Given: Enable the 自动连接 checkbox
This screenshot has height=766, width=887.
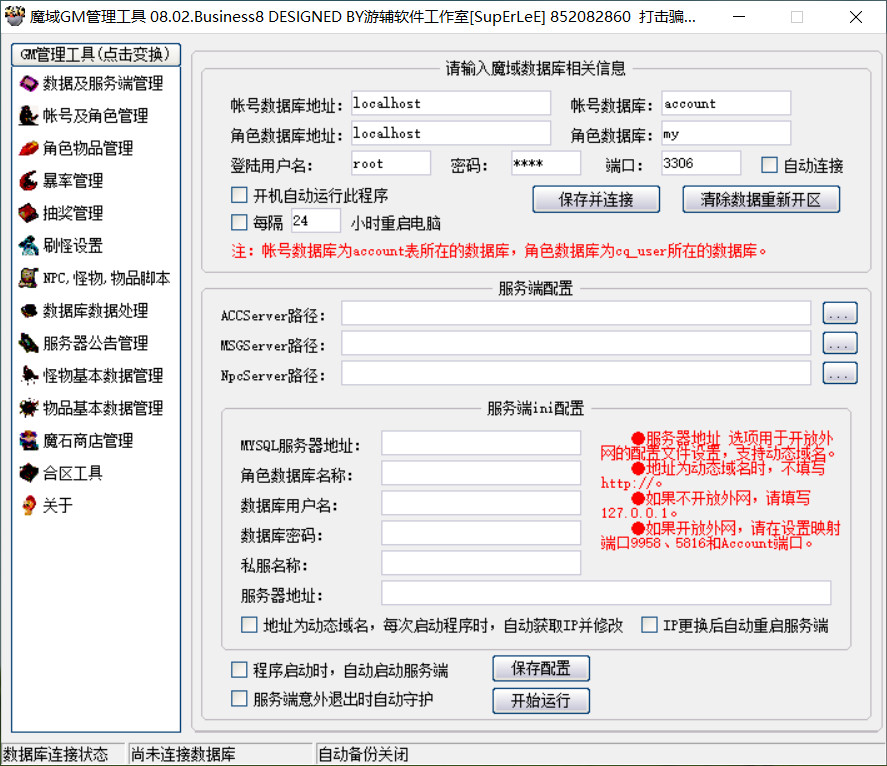Looking at the screenshot, I should point(769,165).
